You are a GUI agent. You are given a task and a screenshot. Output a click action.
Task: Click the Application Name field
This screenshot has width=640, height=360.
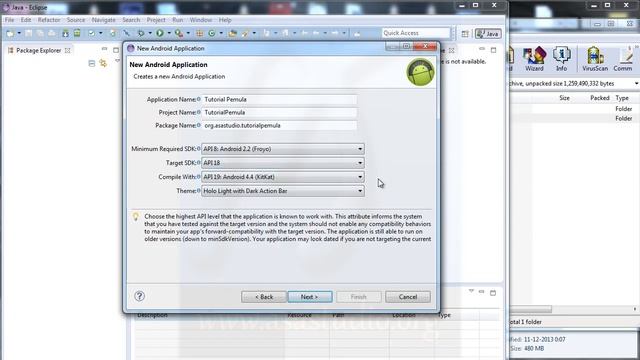[x=279, y=99]
